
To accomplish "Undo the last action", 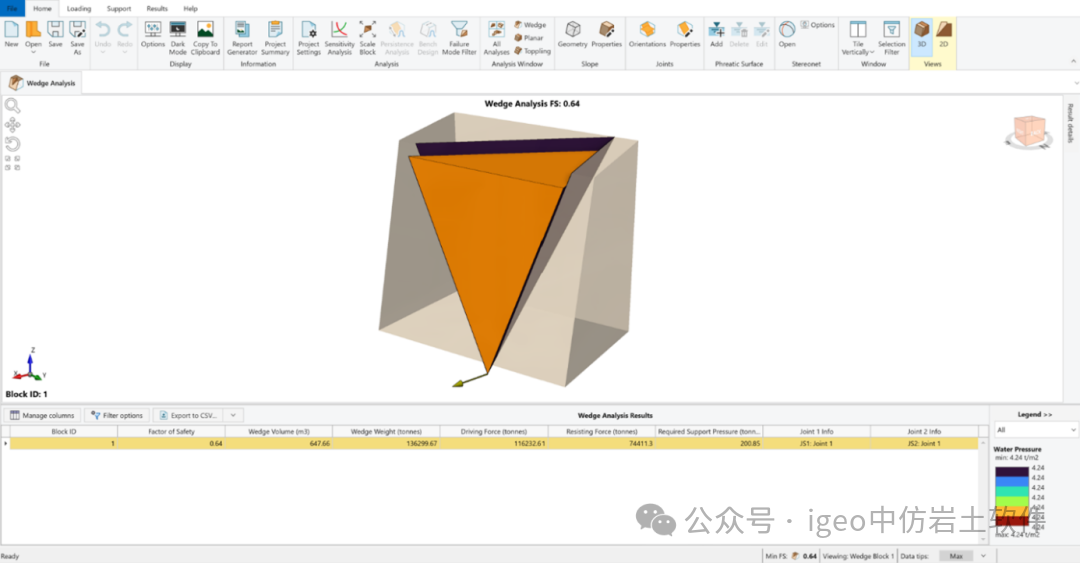I will click(x=103, y=36).
